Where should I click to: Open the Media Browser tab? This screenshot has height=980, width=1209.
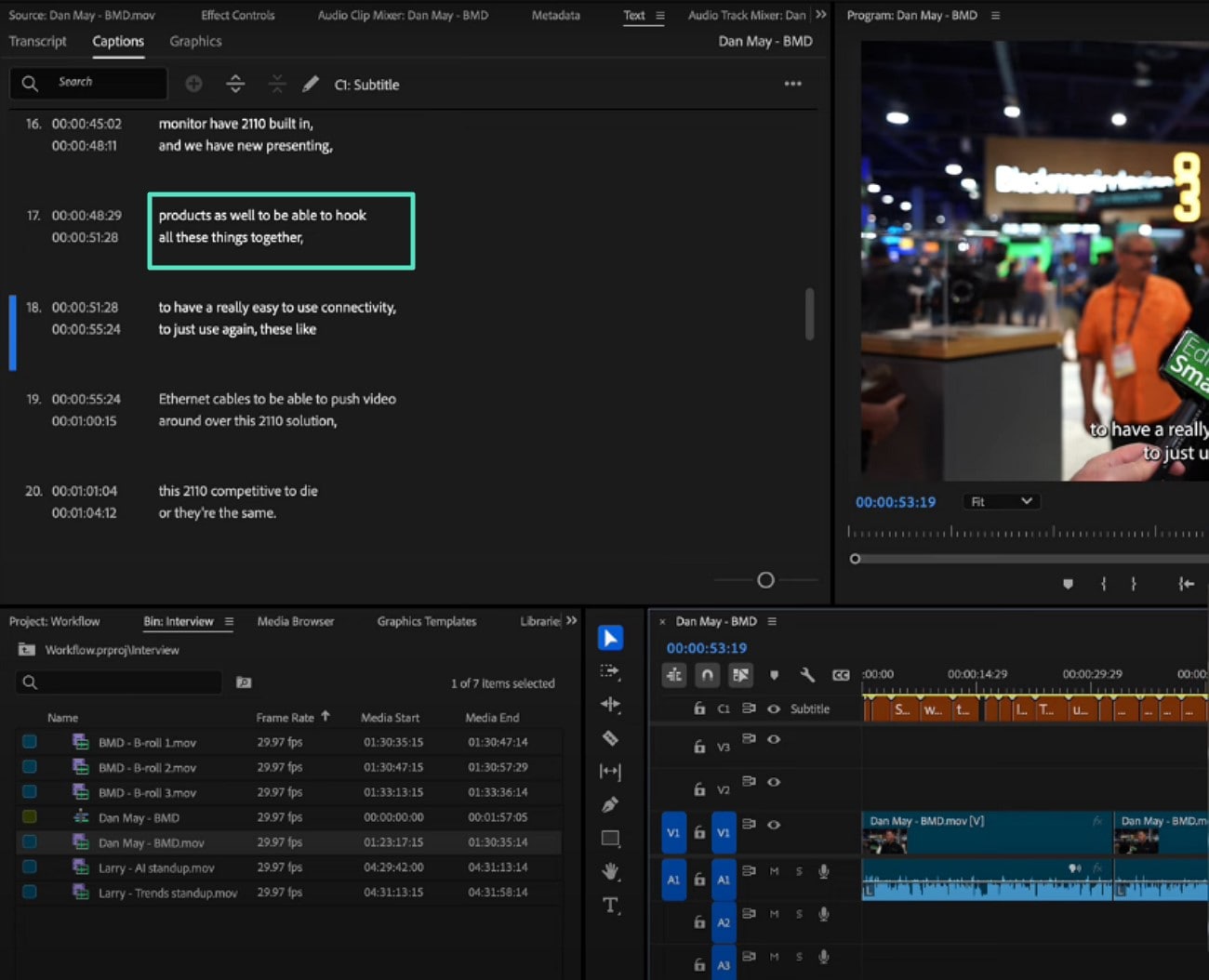295,621
